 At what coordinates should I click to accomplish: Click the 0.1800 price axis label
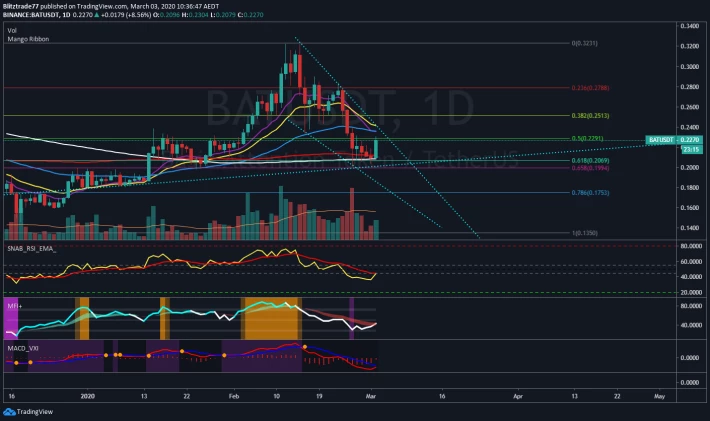690,187
